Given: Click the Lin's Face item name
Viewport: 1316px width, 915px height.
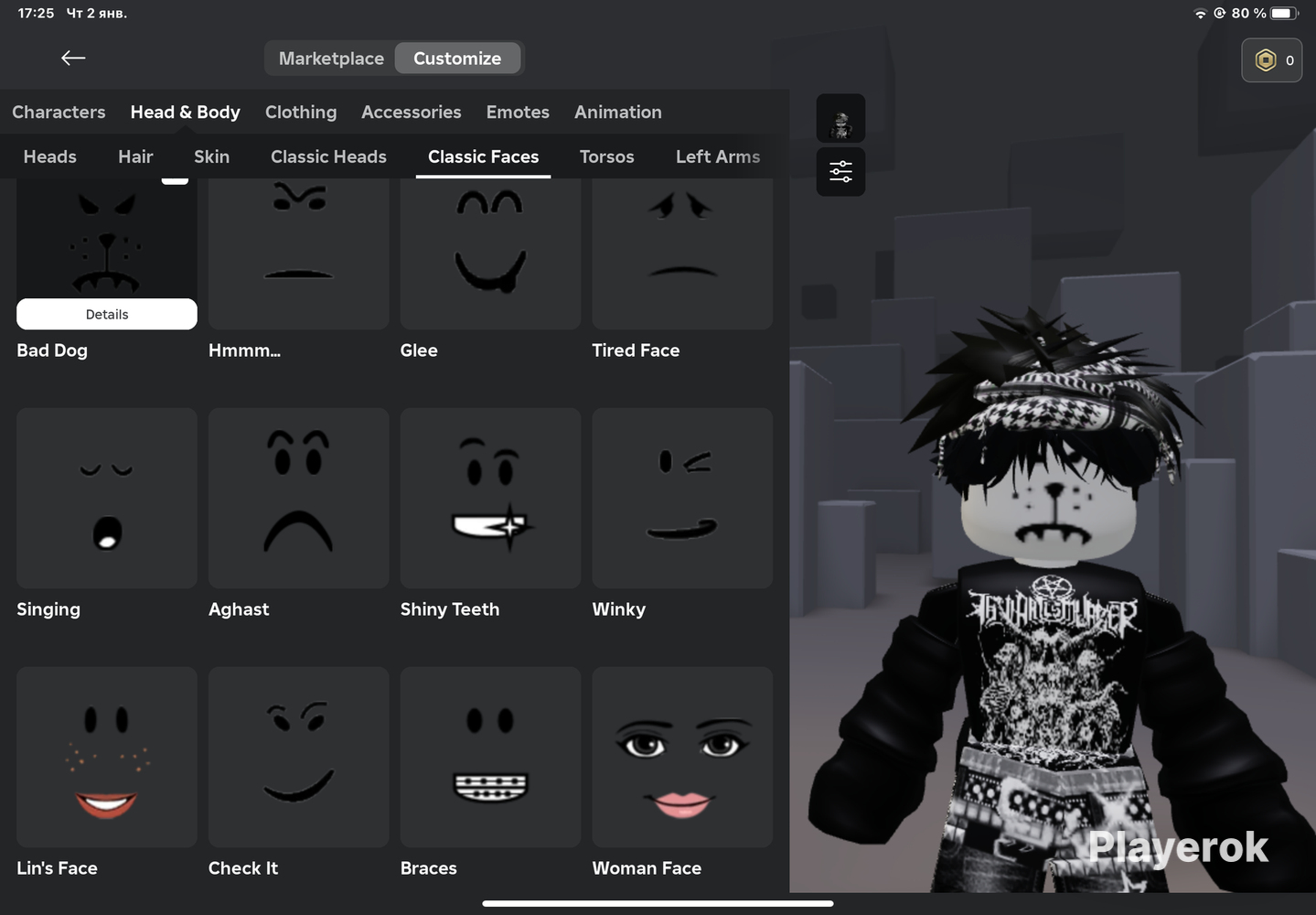Looking at the screenshot, I should point(57,868).
